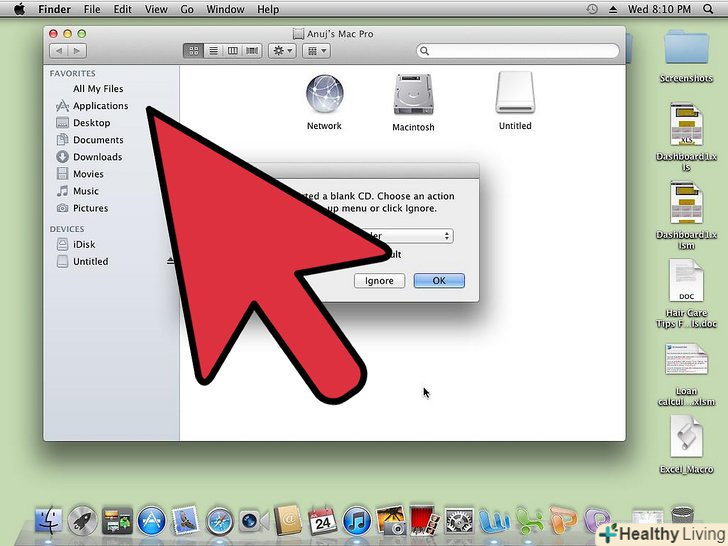
Task: Click the OK button in dialog
Action: (439, 280)
